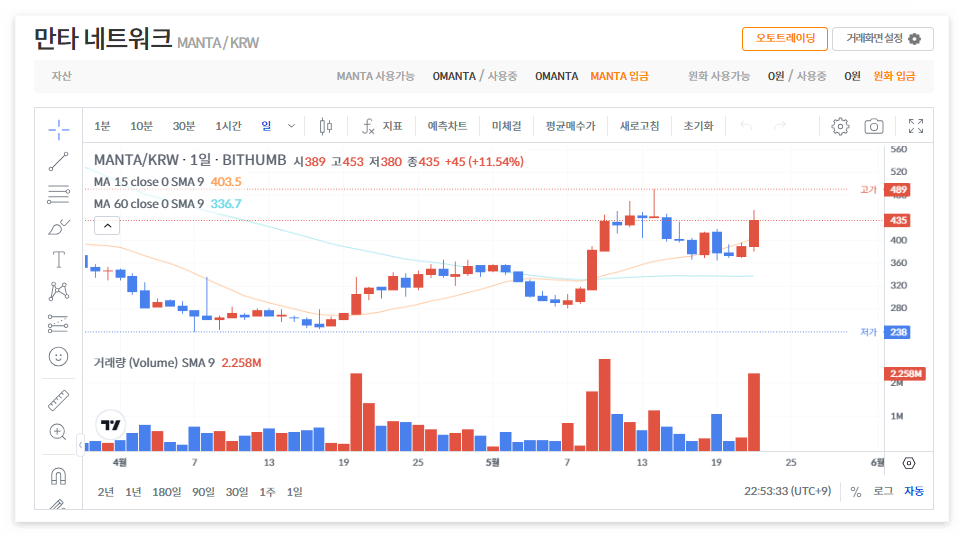Click the TradingView logo

click(111, 425)
